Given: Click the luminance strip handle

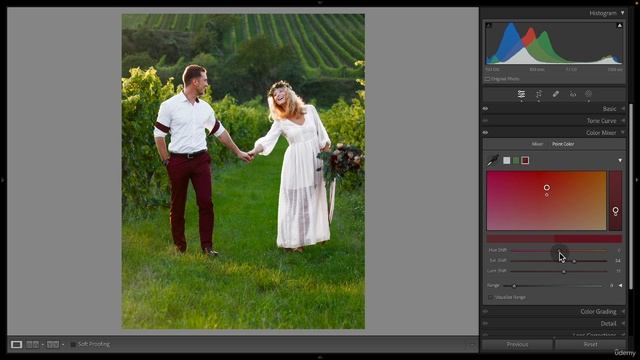Looking at the screenshot, I should (x=616, y=210).
